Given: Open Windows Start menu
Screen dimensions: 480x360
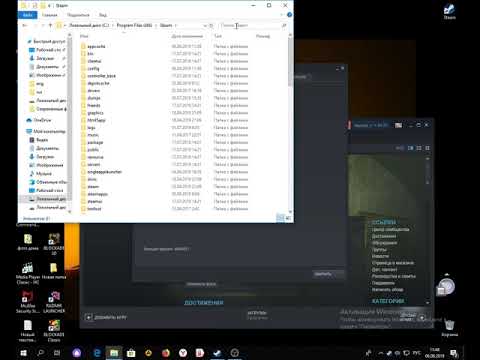Looking at the screenshot, I should click(x=23, y=353).
